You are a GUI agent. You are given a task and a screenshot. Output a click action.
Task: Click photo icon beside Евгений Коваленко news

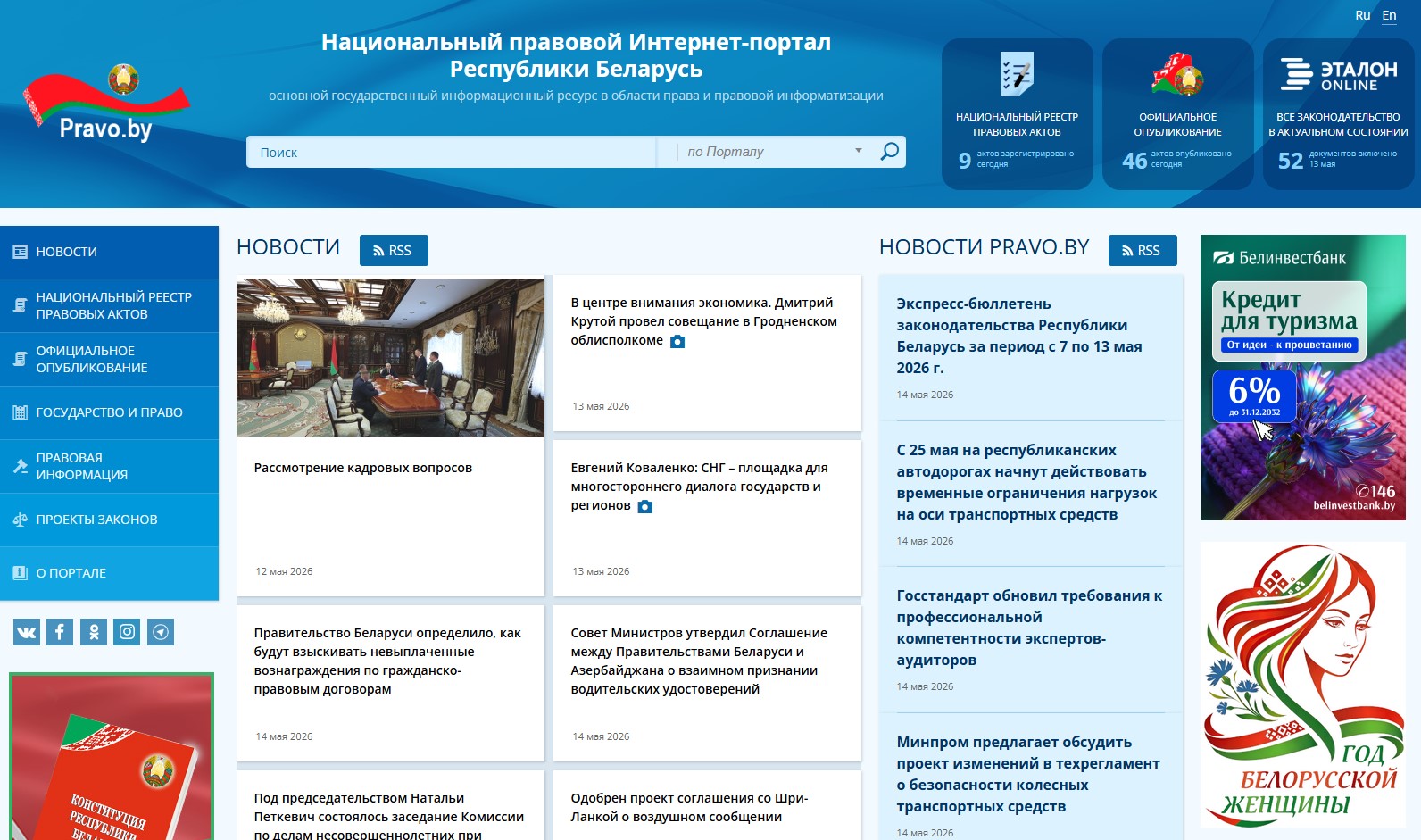pos(645,506)
